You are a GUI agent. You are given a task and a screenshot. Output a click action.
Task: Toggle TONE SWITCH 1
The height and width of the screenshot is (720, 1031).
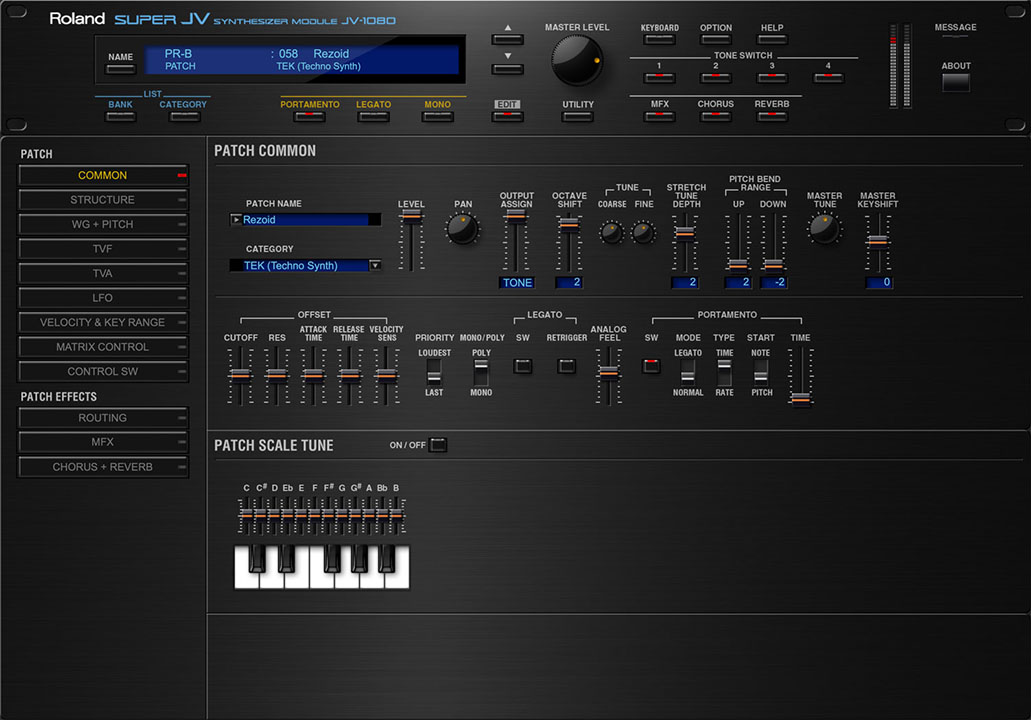click(x=658, y=77)
